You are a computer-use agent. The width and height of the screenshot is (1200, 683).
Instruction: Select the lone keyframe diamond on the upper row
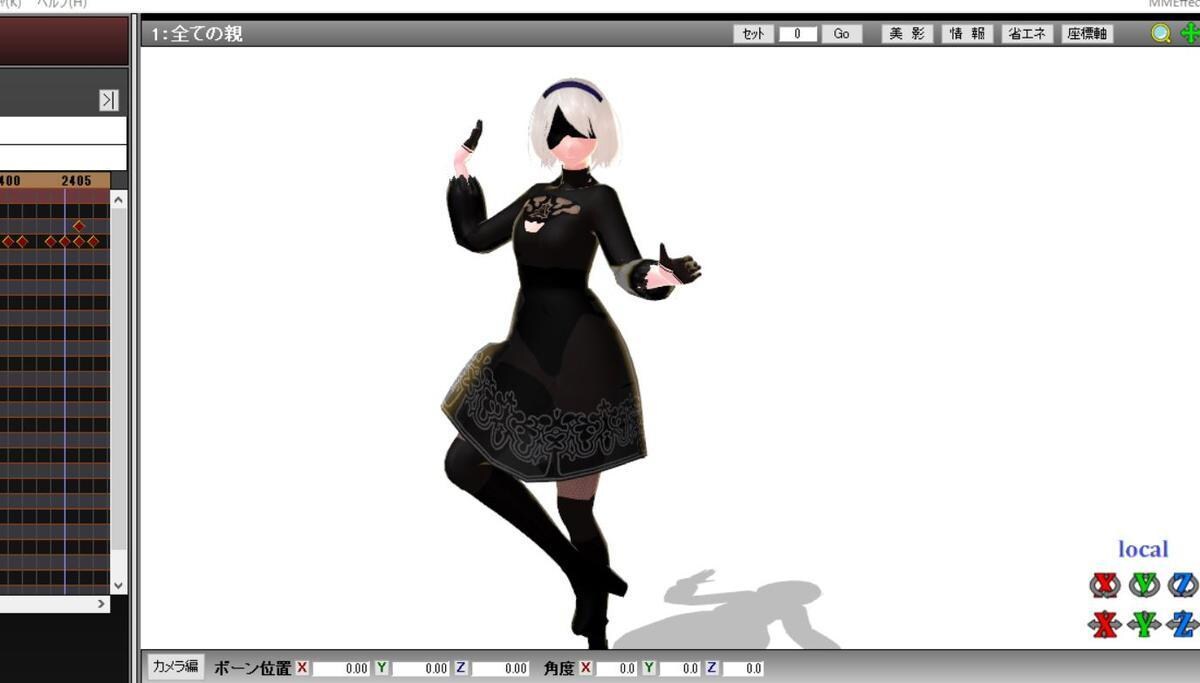[79, 226]
